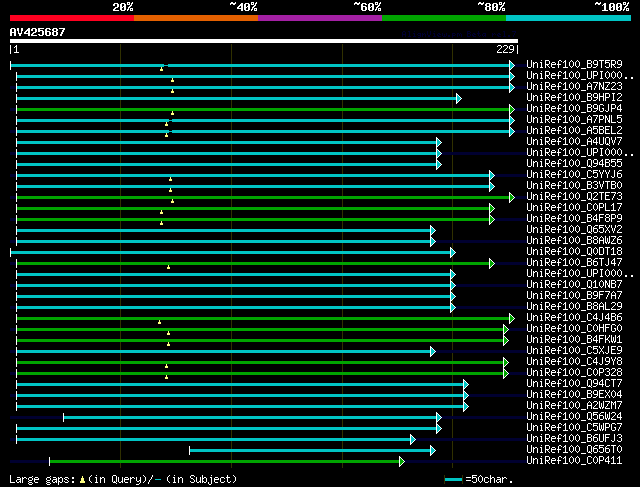Click the UniRef100_Q0DT18 text
Image resolution: width=640 pixels, height=487 pixels.
pyautogui.click(x=574, y=251)
